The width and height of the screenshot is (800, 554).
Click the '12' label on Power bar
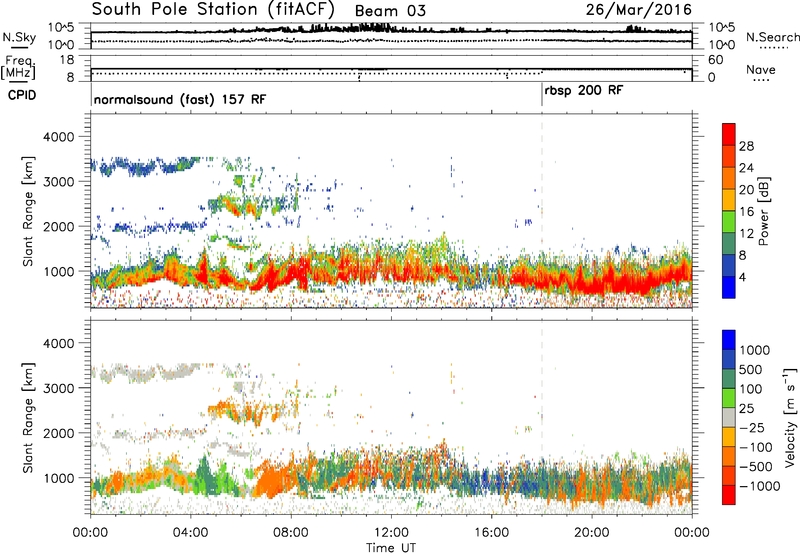pos(746,234)
